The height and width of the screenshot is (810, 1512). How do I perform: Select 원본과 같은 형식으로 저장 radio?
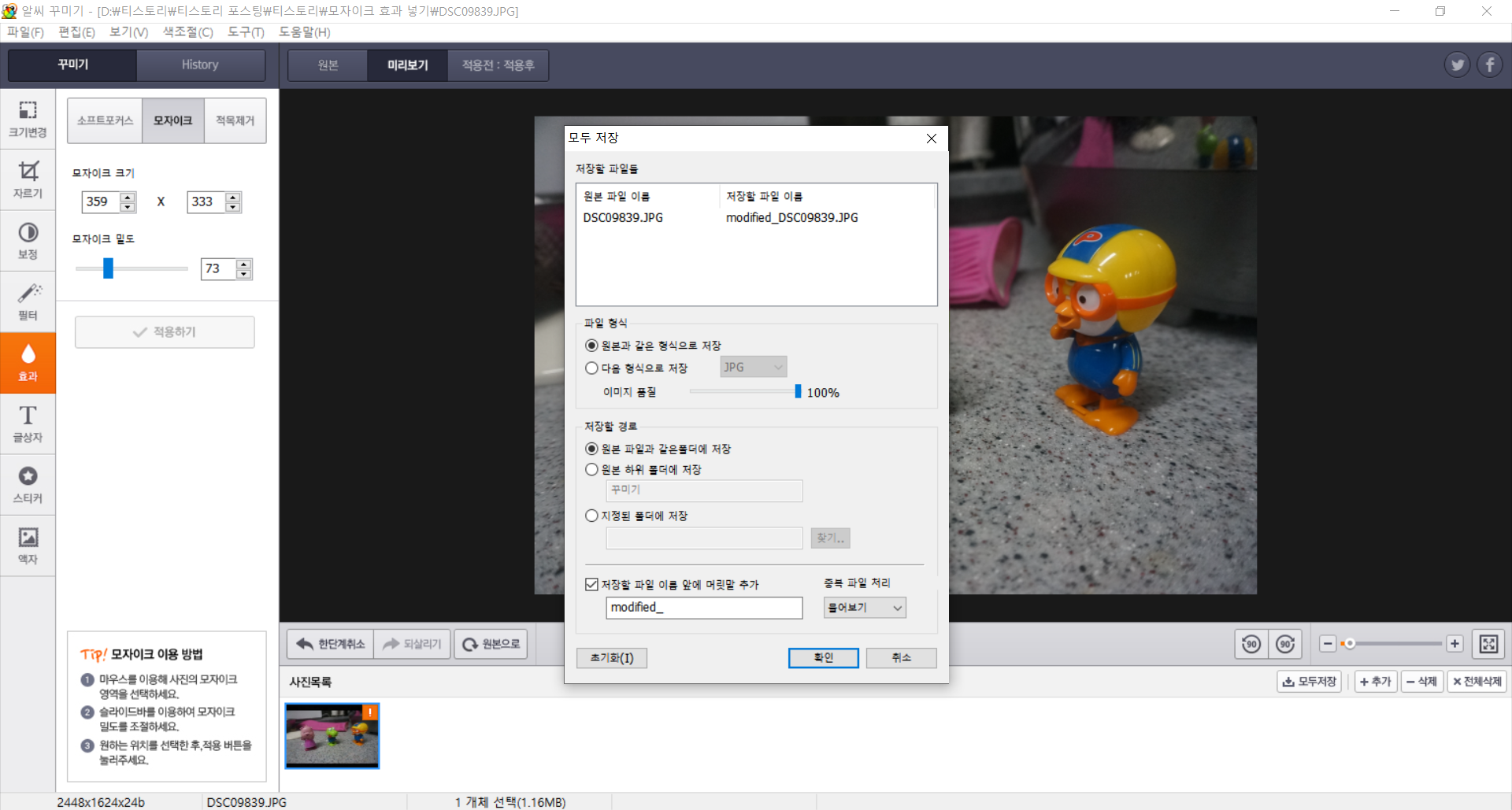[x=591, y=346]
